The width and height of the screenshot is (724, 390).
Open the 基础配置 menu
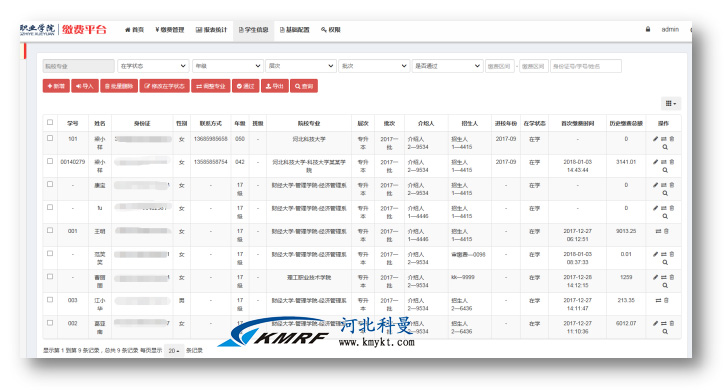coord(295,30)
